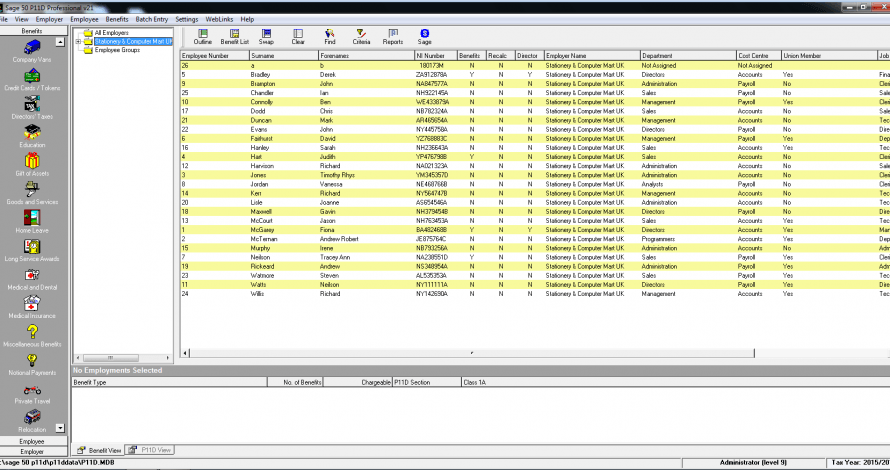Click the Tax Year status bar entry
Viewport: 890px width, 470px height.
pyautogui.click(x=858, y=463)
